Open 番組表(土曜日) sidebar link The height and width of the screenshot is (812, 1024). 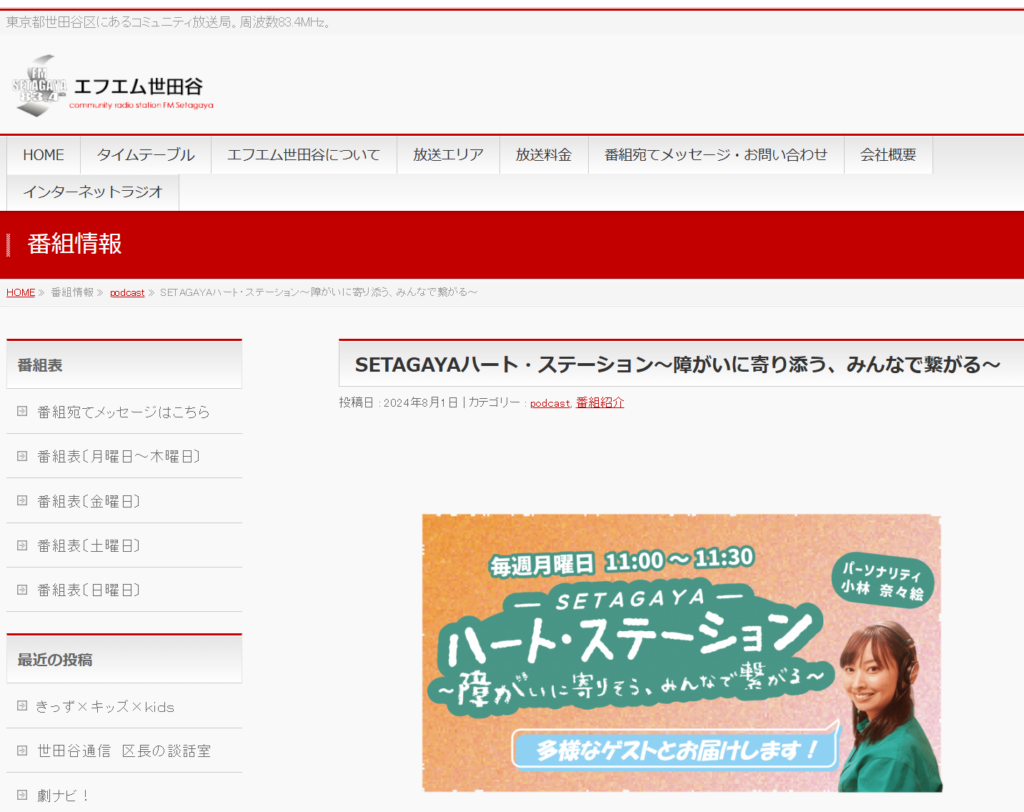pyautogui.click(x=89, y=545)
